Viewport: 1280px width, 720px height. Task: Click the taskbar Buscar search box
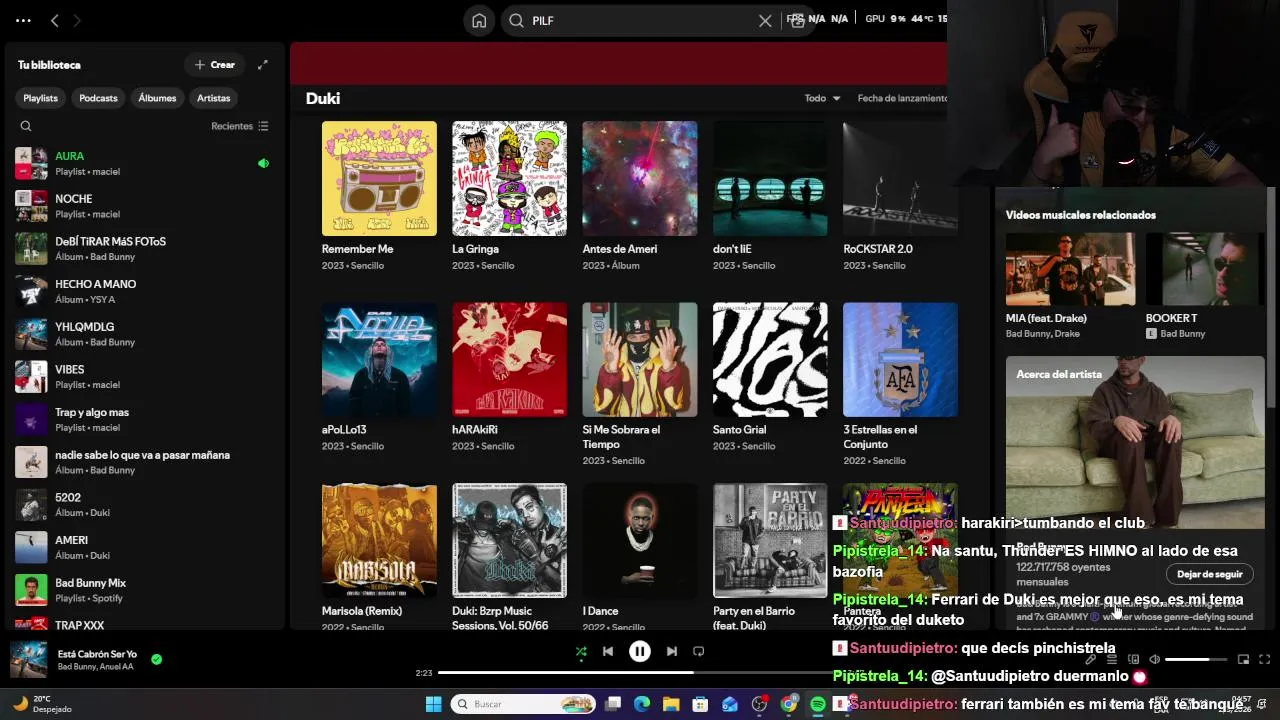point(522,704)
